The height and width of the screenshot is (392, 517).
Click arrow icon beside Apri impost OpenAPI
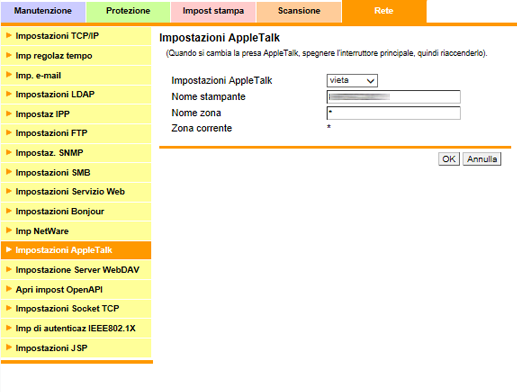(9, 289)
